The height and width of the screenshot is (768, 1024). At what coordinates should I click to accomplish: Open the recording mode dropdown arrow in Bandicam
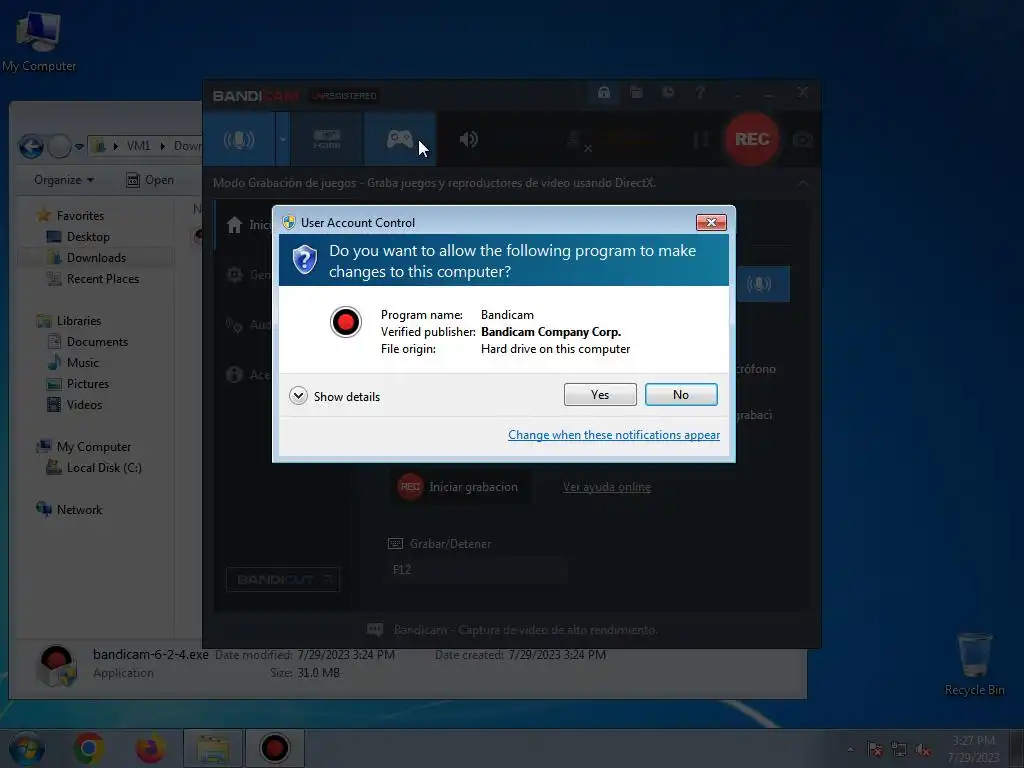(x=283, y=139)
